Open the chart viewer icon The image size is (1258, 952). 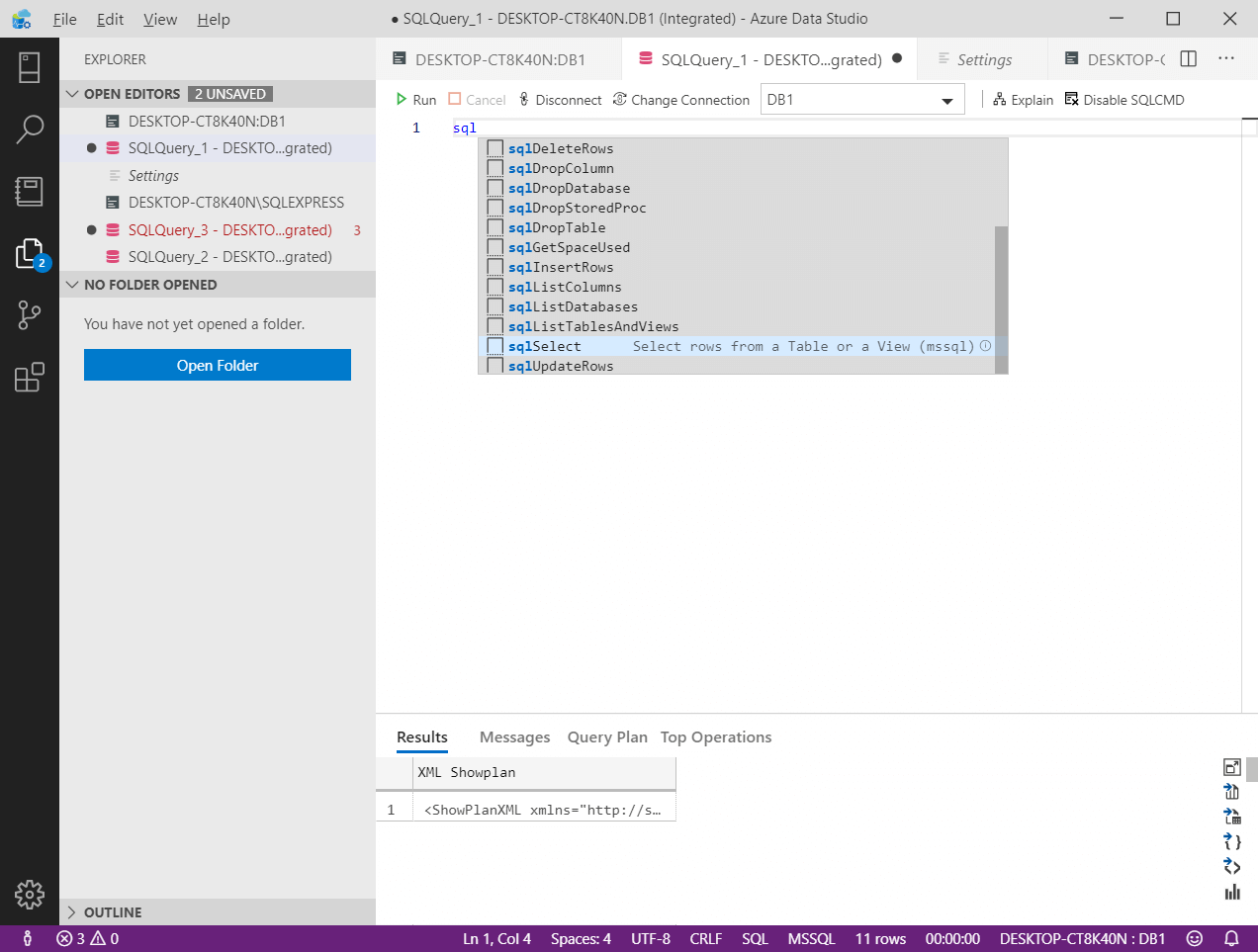click(x=1232, y=892)
